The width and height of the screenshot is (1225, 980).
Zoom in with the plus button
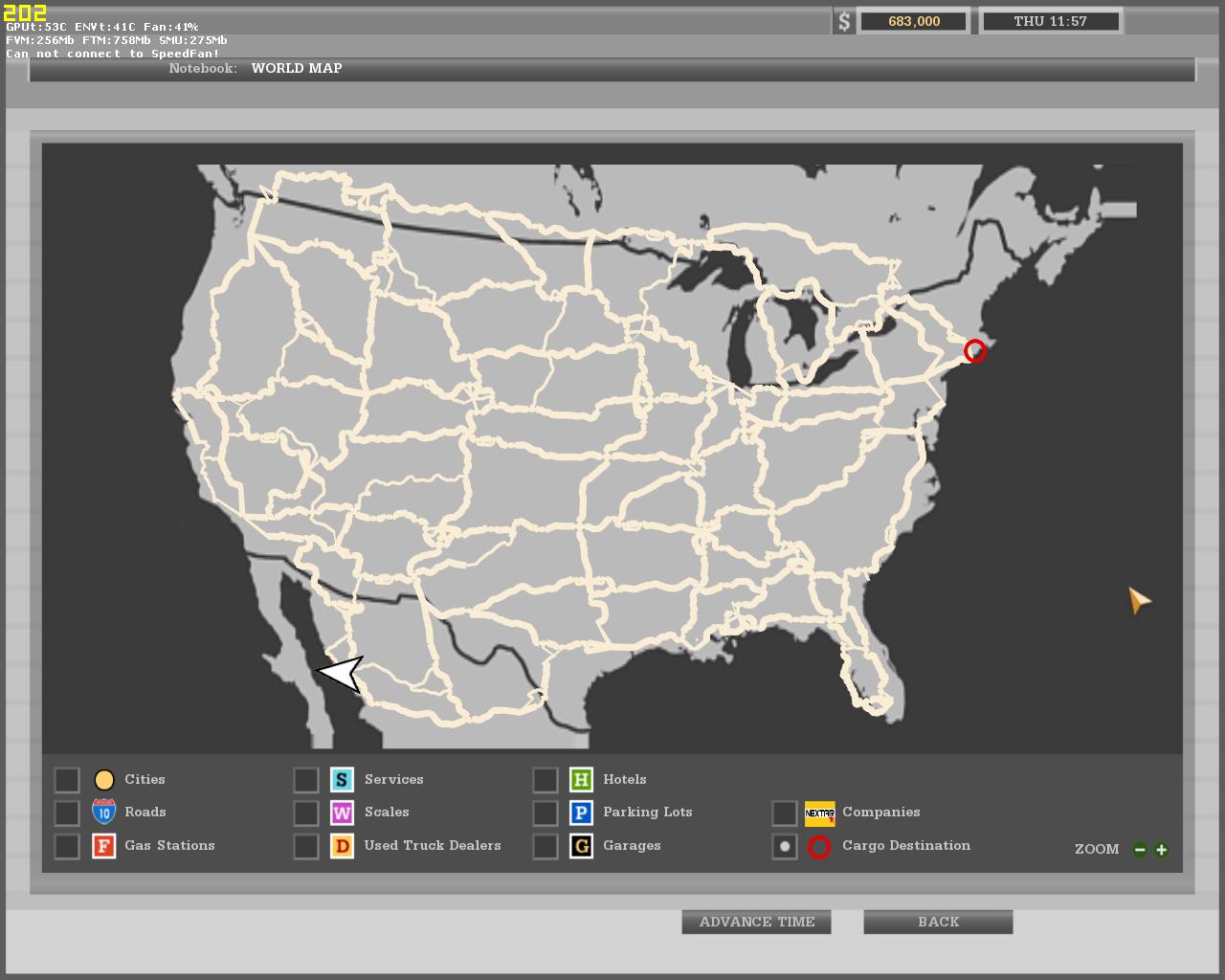coord(1162,850)
